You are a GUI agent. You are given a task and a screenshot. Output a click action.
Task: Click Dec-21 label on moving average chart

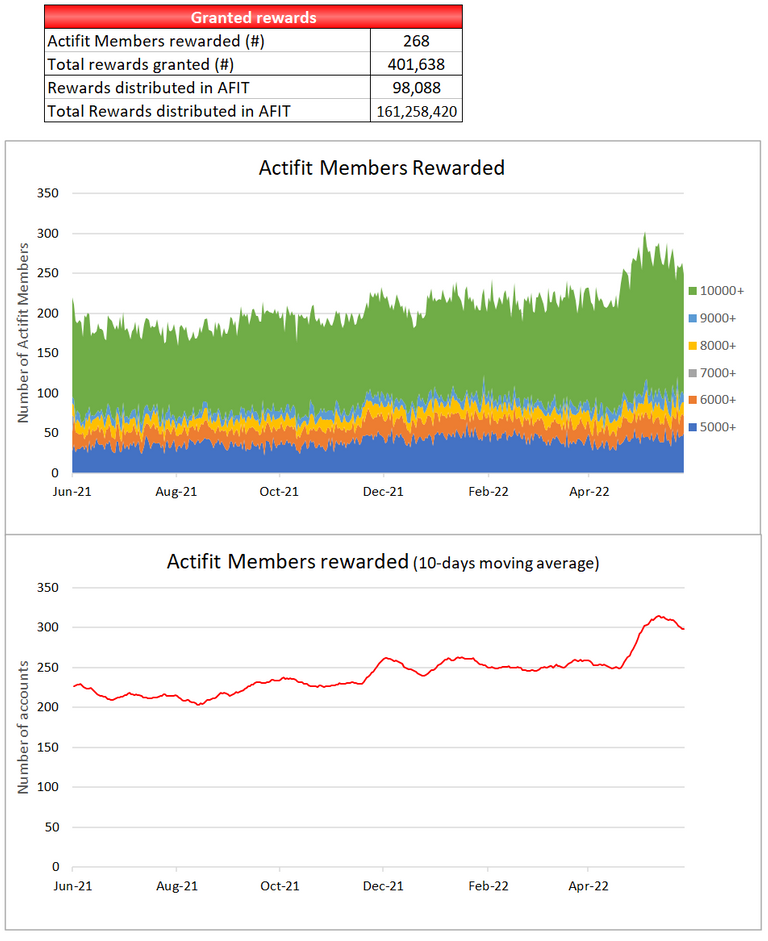pyautogui.click(x=383, y=886)
